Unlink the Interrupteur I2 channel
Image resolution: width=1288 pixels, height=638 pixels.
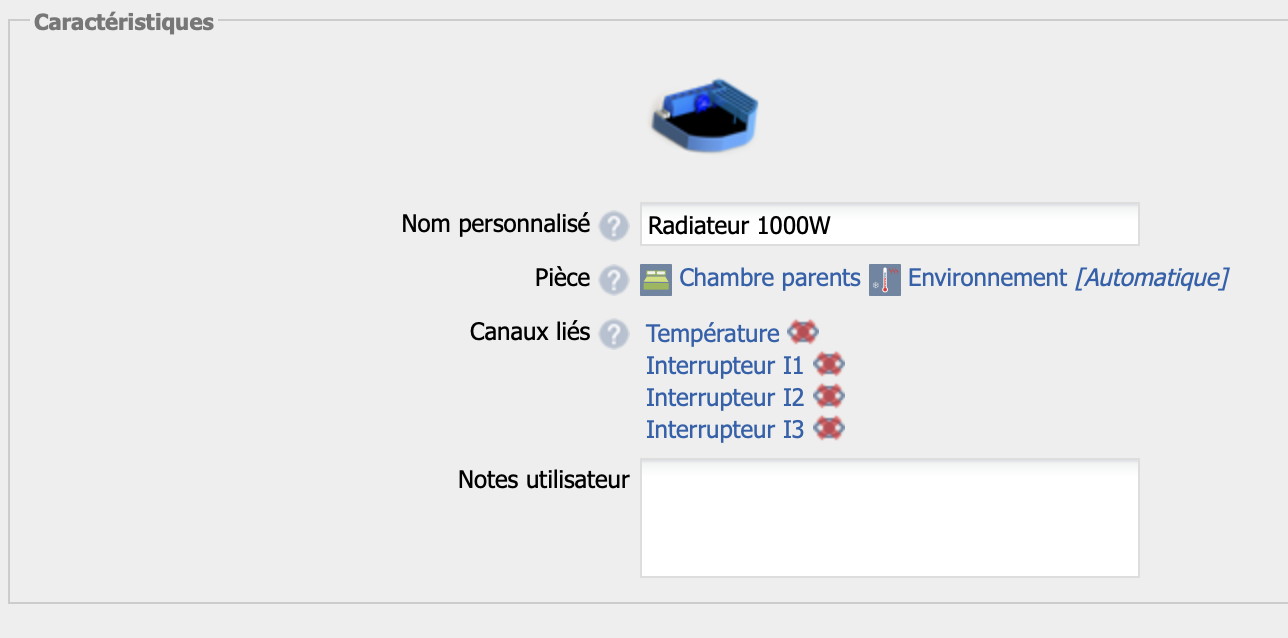[829, 397]
